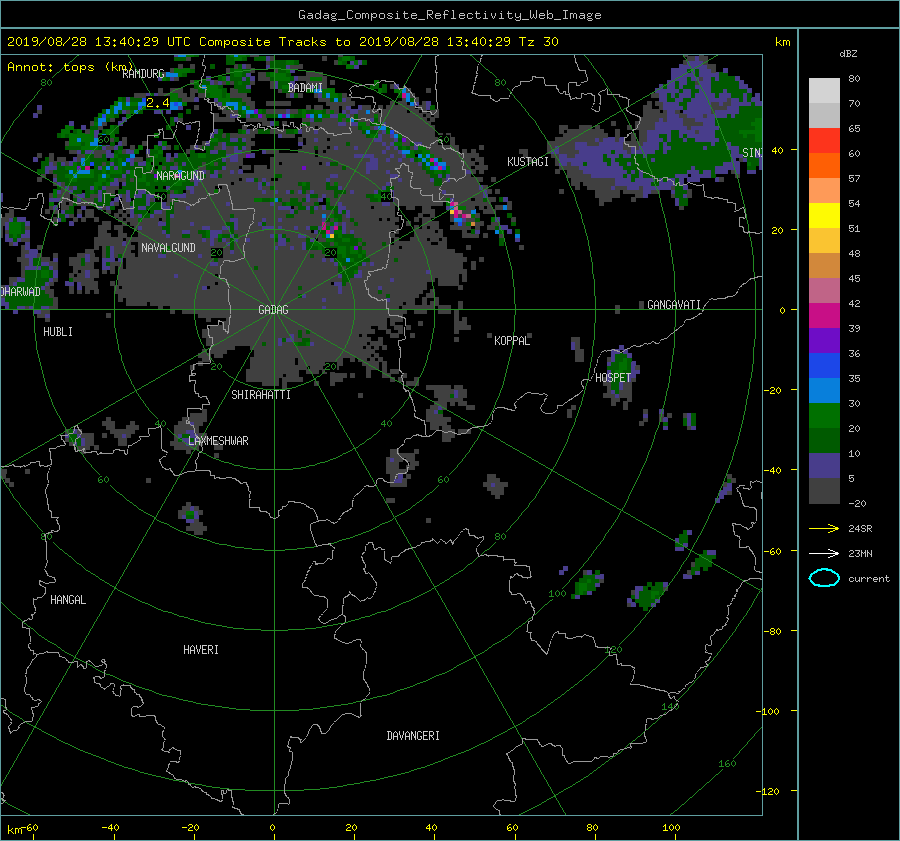Viewport: 900px width, 841px height.
Task: Click the orange 57 dBZ legend swatch
Action: point(824,166)
